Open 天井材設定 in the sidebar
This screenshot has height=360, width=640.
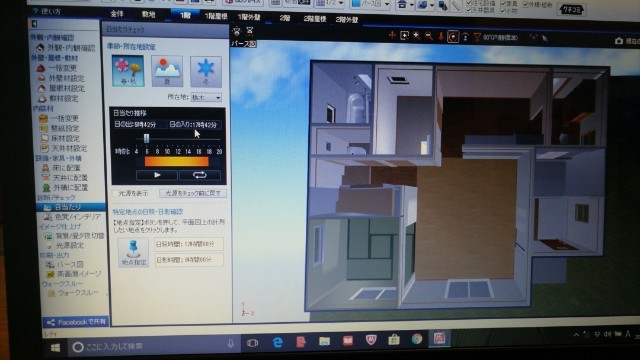[x=64, y=148]
